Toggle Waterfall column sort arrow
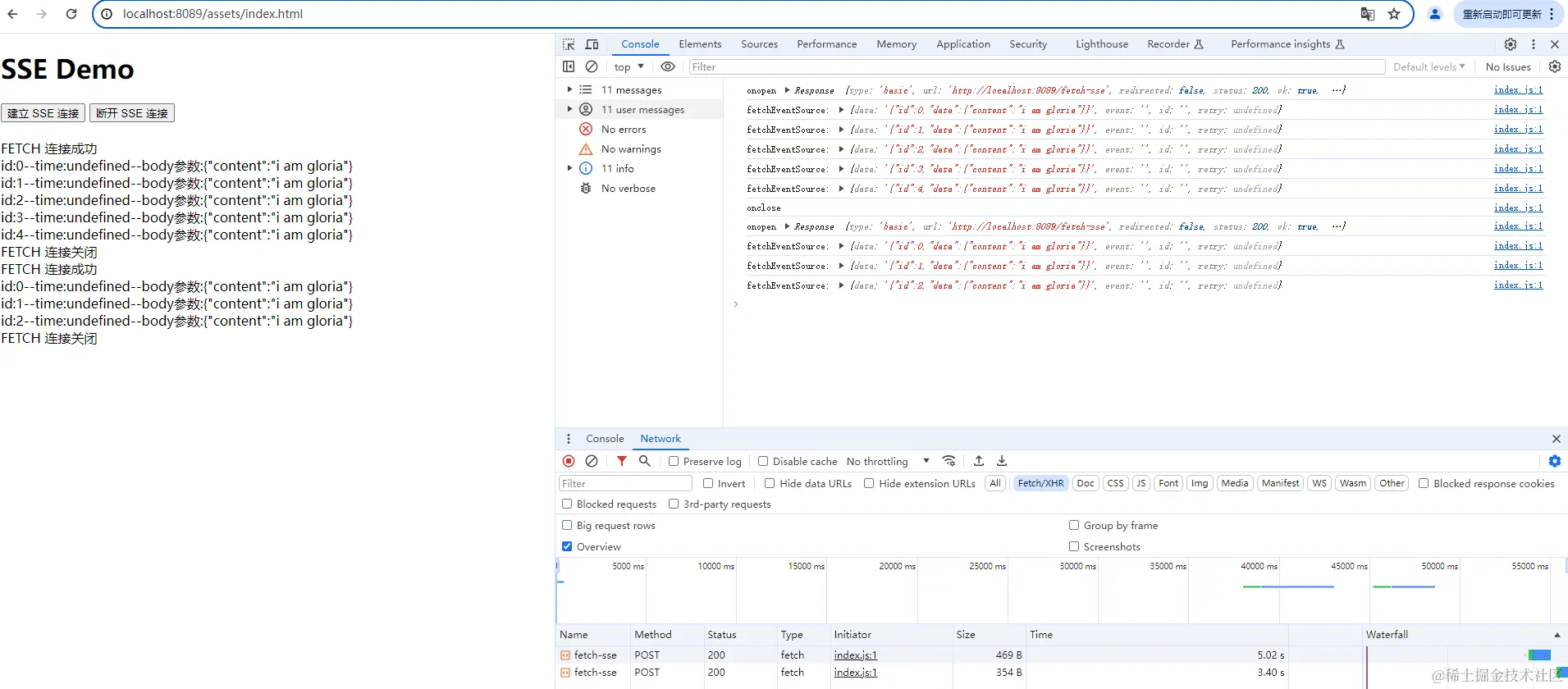The image size is (1568, 689). point(1557,635)
